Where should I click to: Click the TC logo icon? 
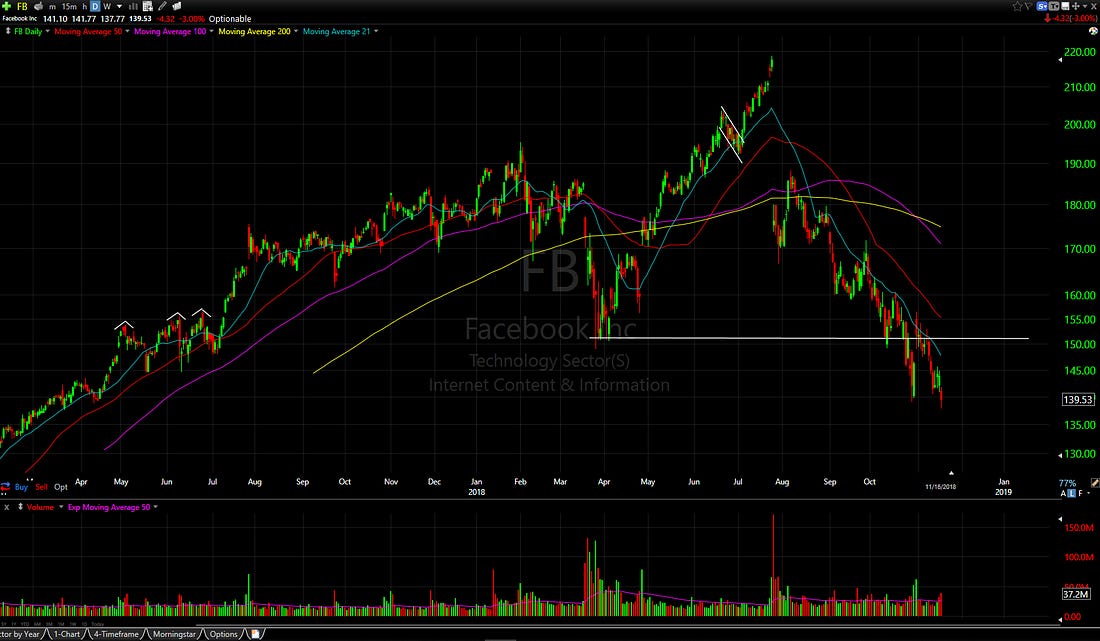(x=1053, y=6)
